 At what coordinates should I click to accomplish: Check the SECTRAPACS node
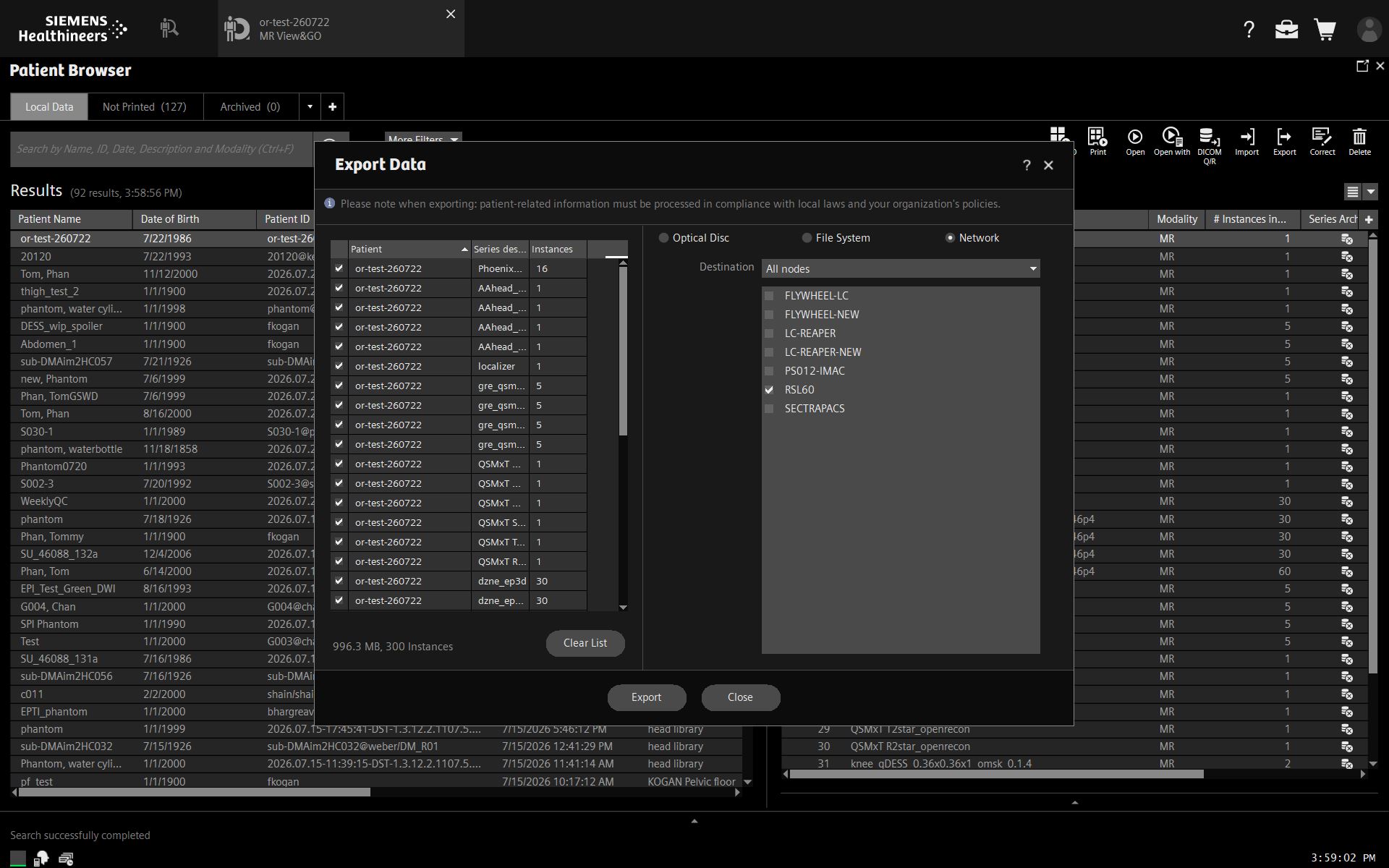769,409
